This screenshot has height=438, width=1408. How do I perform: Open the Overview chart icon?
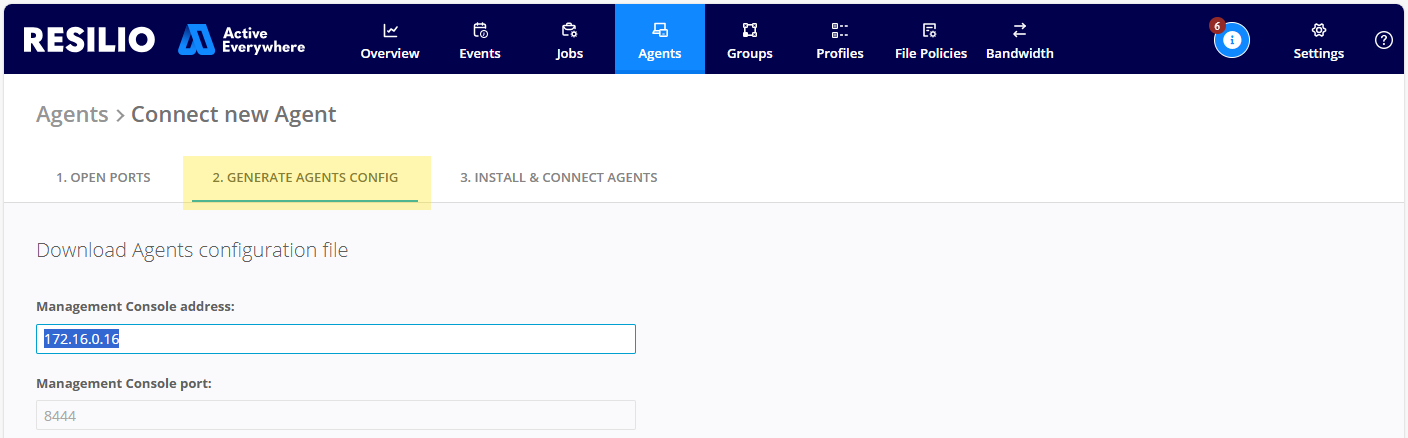[390, 30]
